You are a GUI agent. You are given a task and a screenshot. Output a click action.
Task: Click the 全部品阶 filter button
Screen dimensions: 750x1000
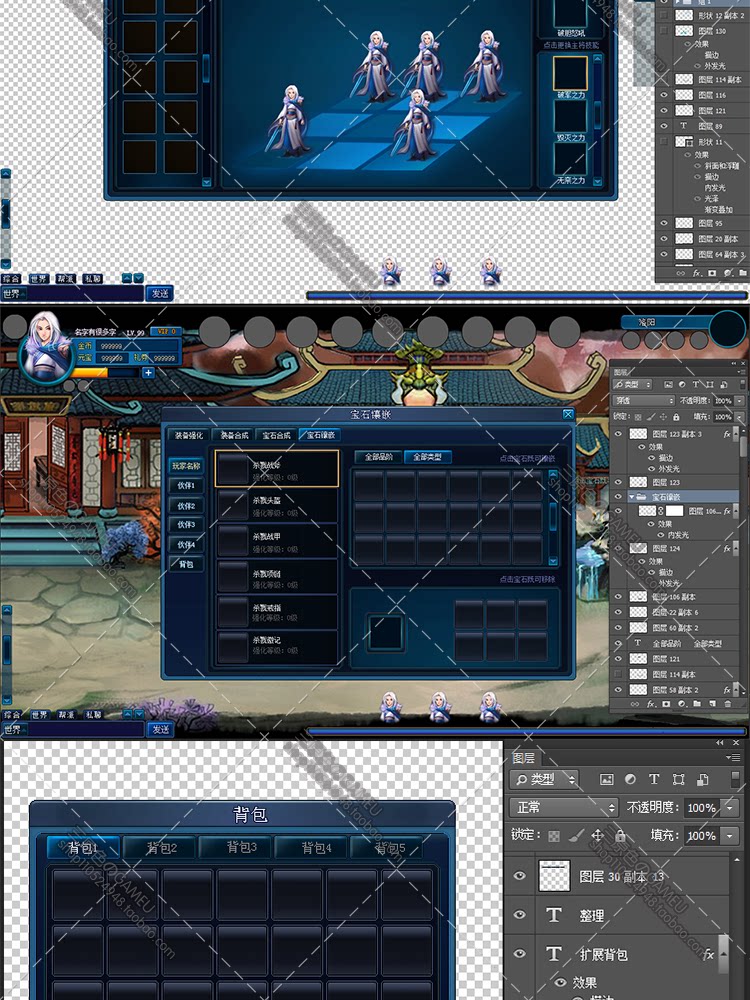(x=378, y=457)
